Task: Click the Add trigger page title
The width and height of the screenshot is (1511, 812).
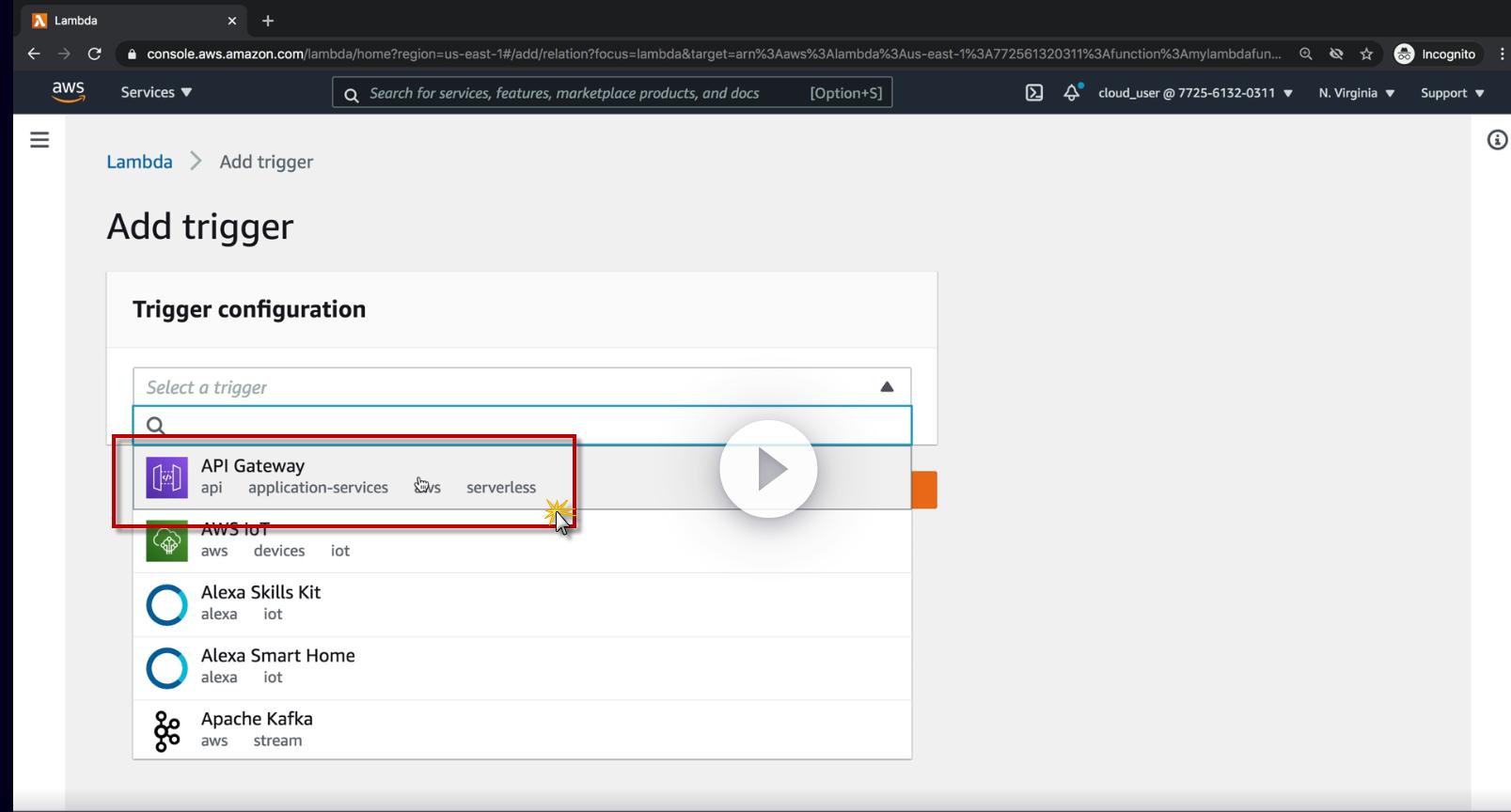Action: pyautogui.click(x=200, y=226)
